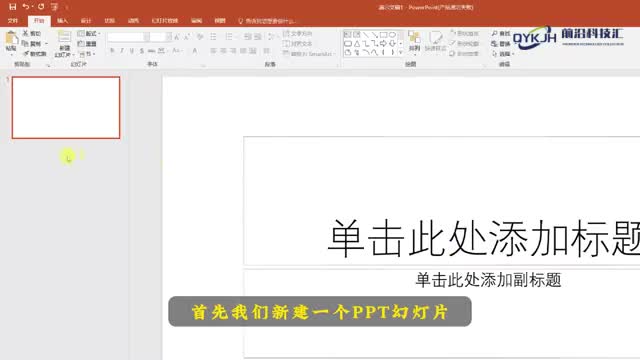Viewport: 640px width, 360px height.
Task: Expand the shapes gallery More arrow
Action: click(401, 53)
